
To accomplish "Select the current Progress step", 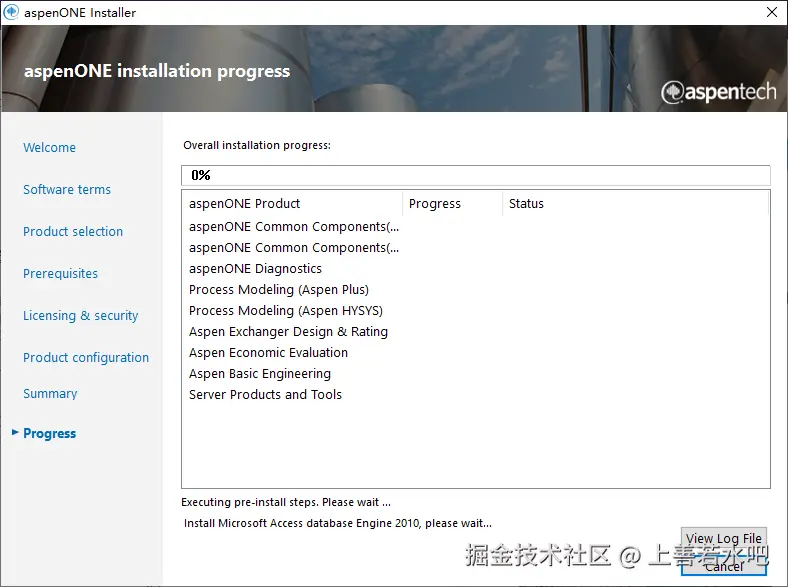I will coord(49,434).
